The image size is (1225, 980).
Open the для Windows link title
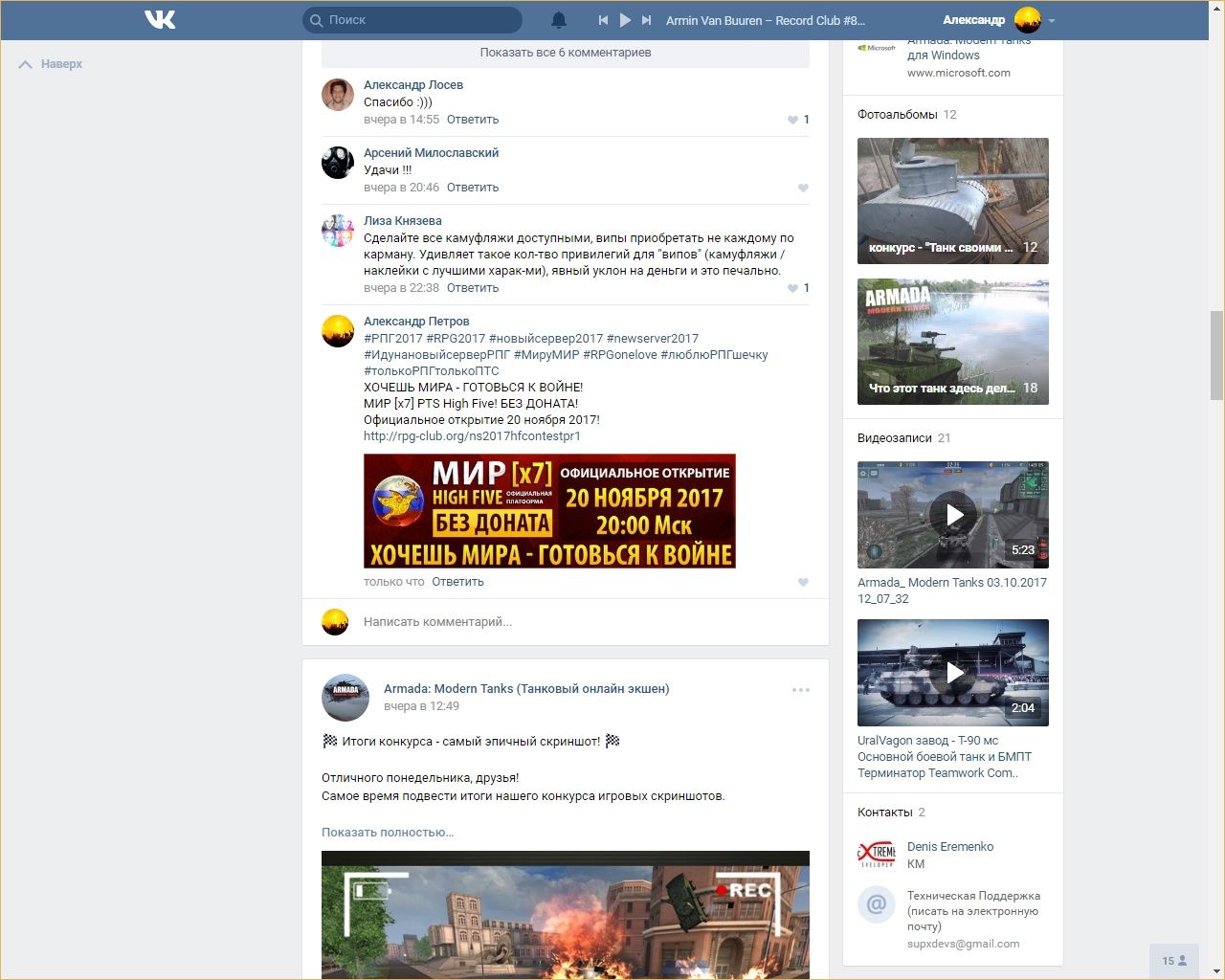944,56
